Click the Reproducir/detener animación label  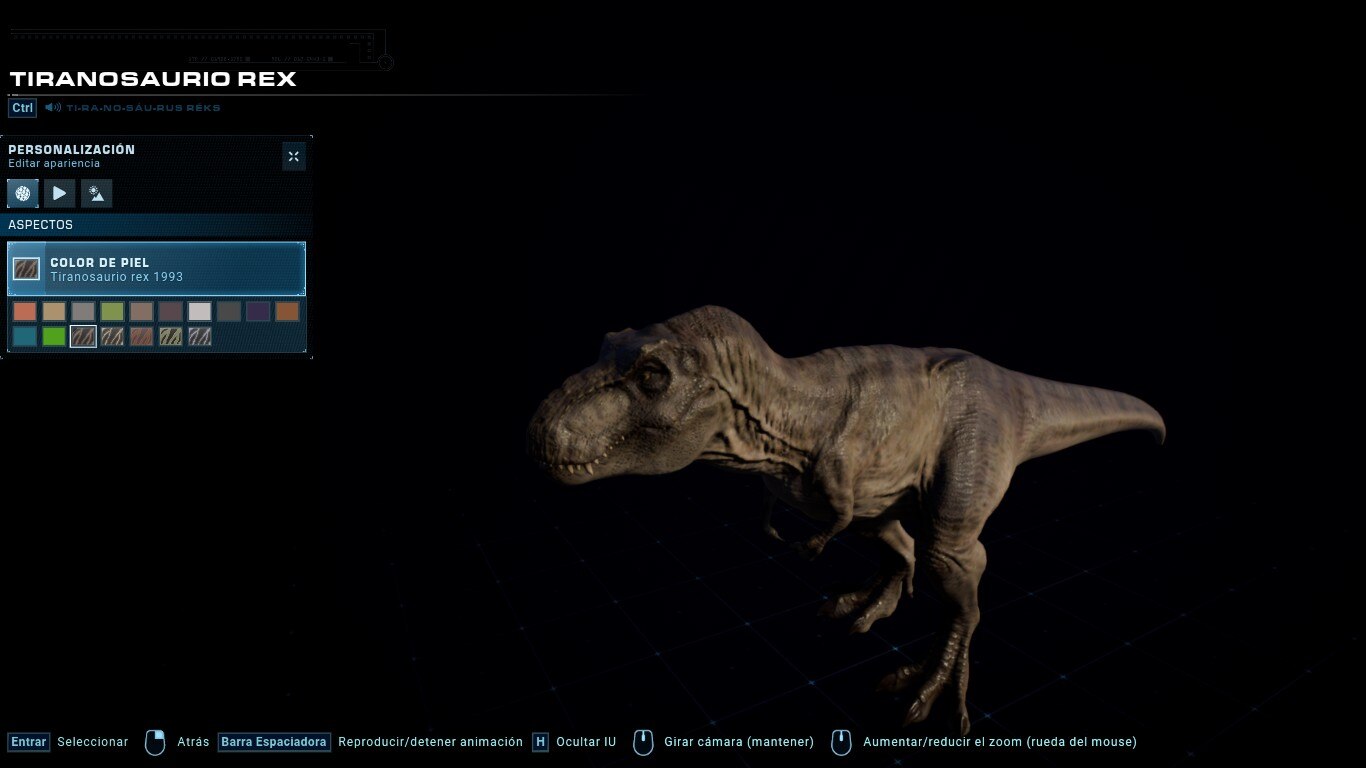click(x=430, y=742)
